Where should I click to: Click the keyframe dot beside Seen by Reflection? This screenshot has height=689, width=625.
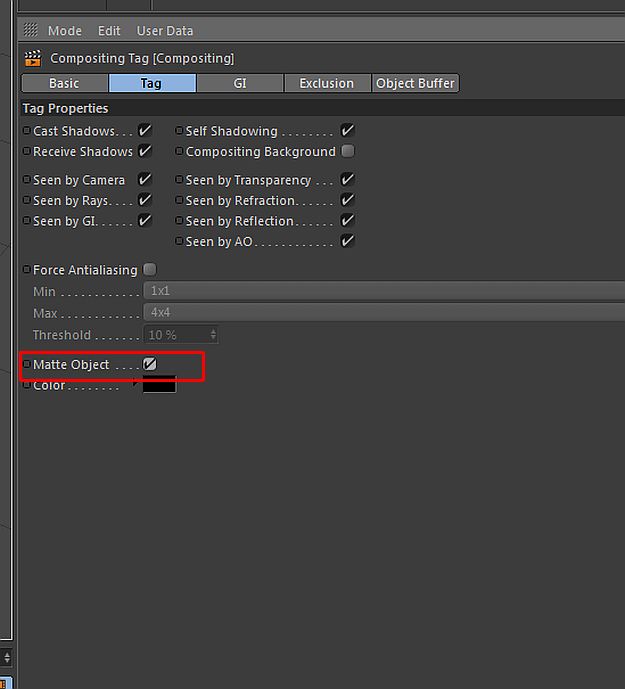coord(179,220)
